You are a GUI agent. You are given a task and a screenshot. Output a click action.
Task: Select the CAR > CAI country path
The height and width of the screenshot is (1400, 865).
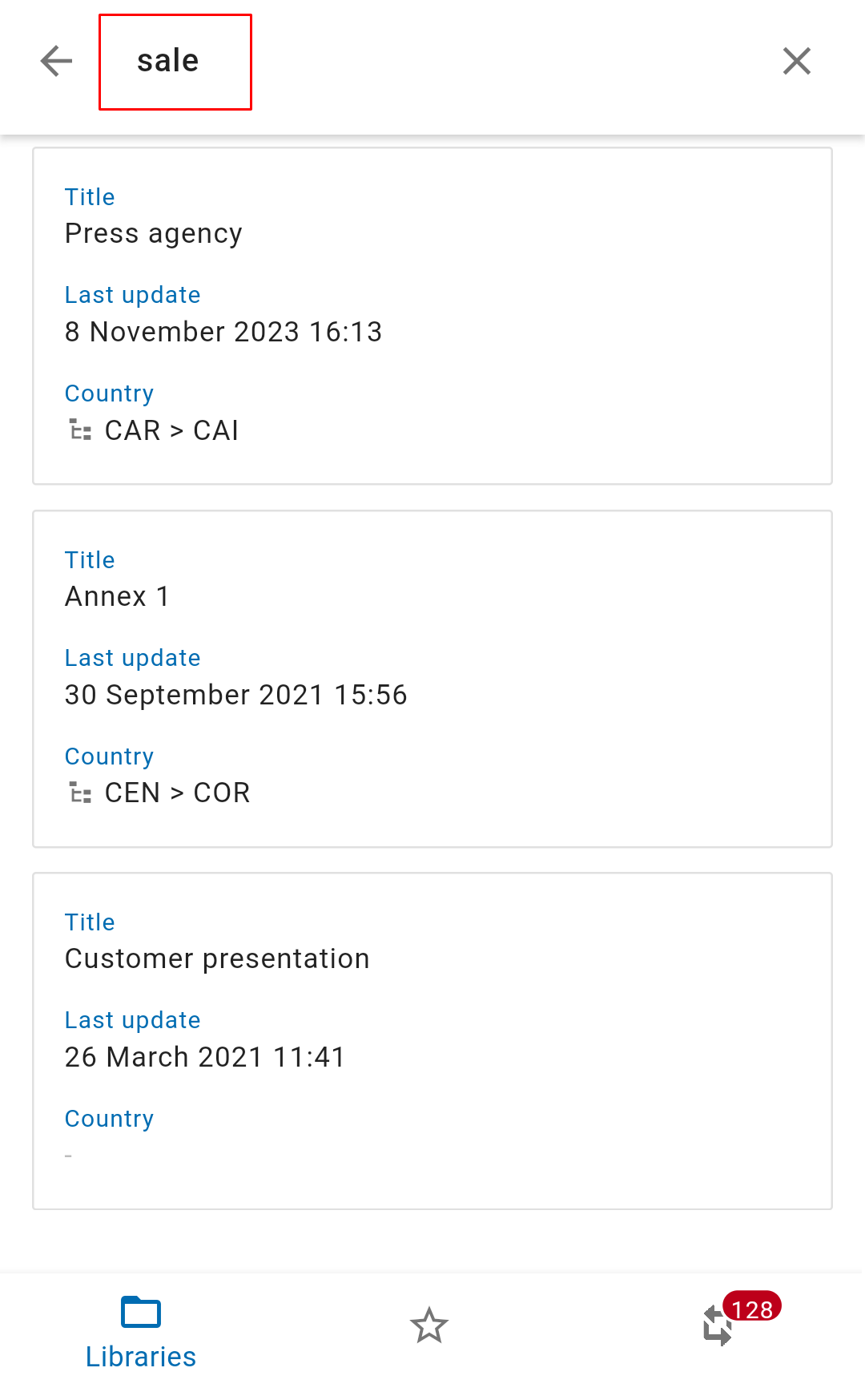pyautogui.click(x=171, y=430)
